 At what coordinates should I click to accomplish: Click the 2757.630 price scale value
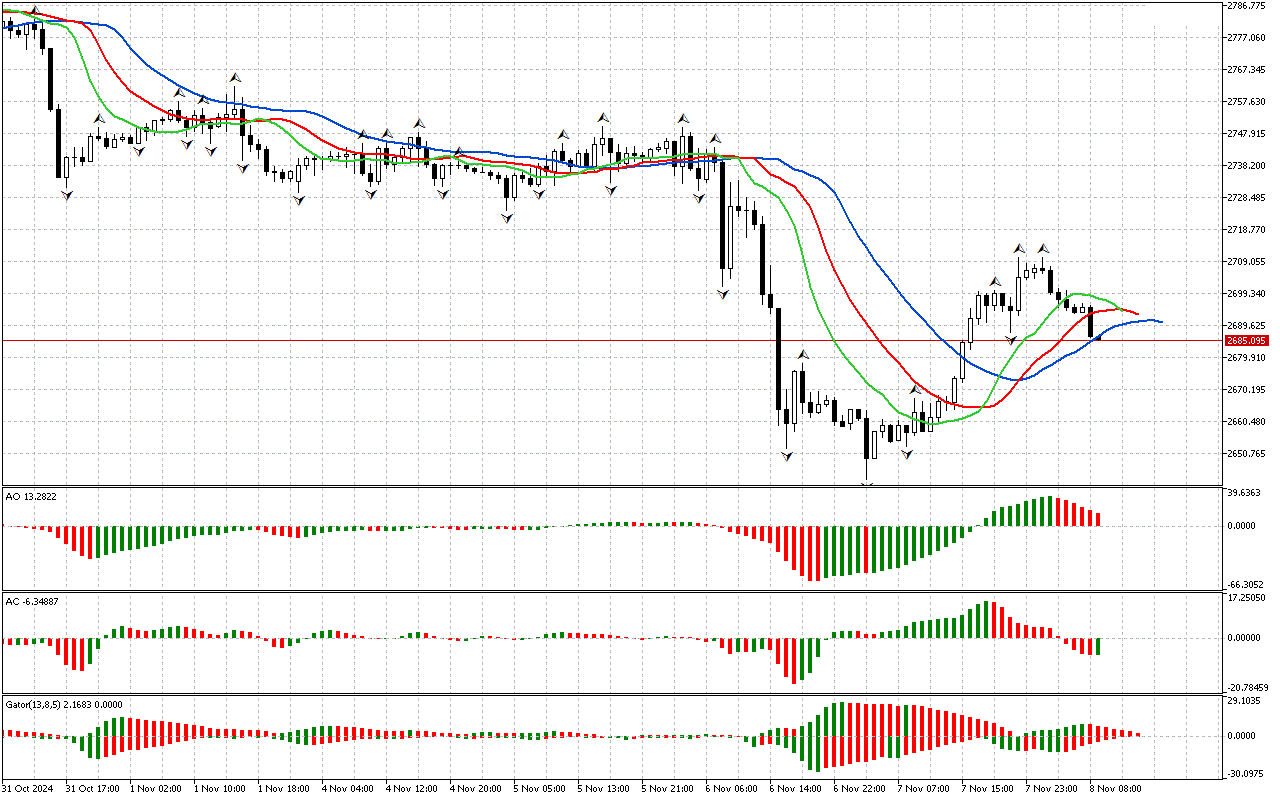(x=1248, y=102)
